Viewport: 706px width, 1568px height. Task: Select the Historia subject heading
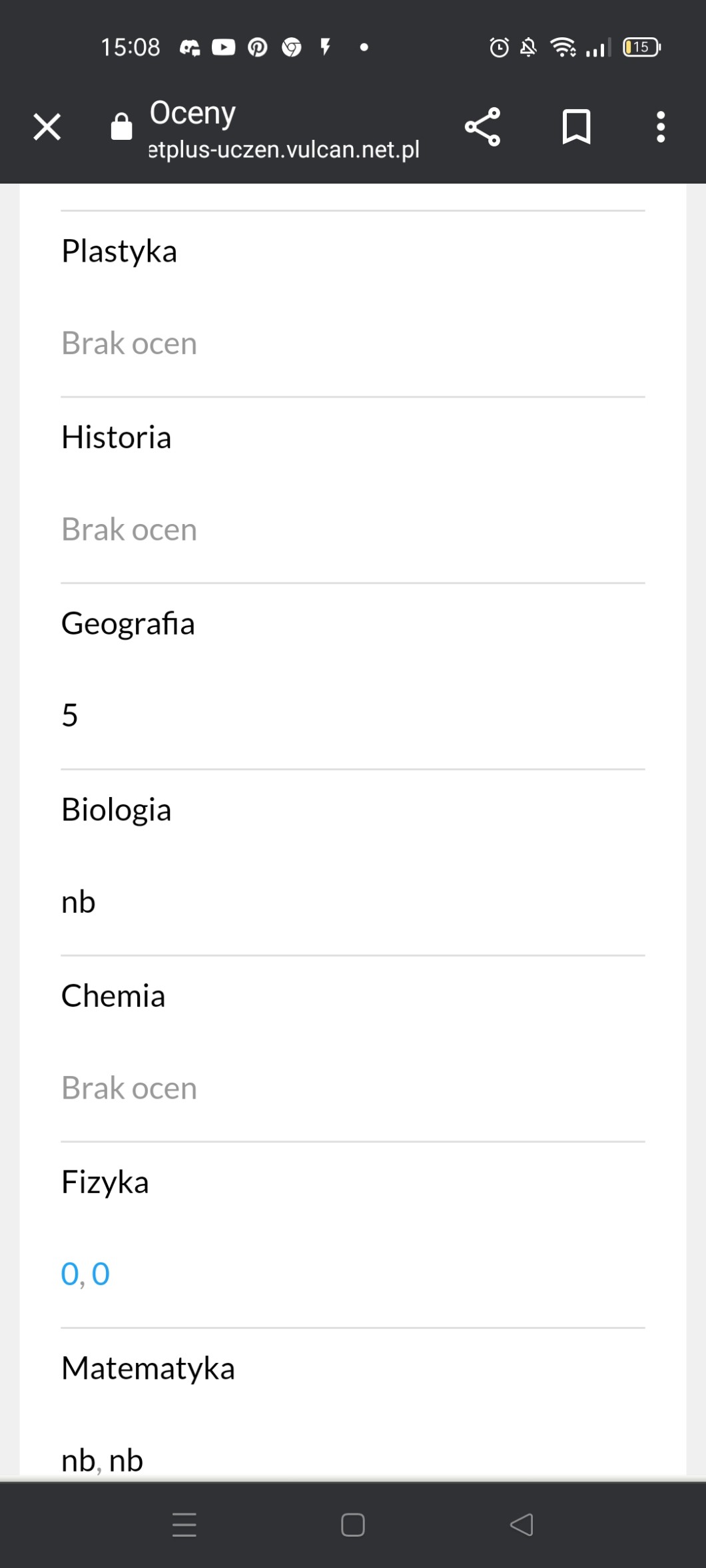(117, 437)
